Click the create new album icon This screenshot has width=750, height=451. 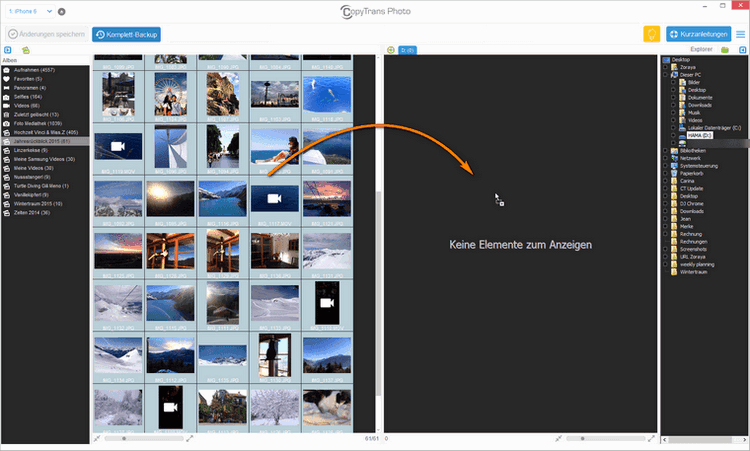click(25, 50)
